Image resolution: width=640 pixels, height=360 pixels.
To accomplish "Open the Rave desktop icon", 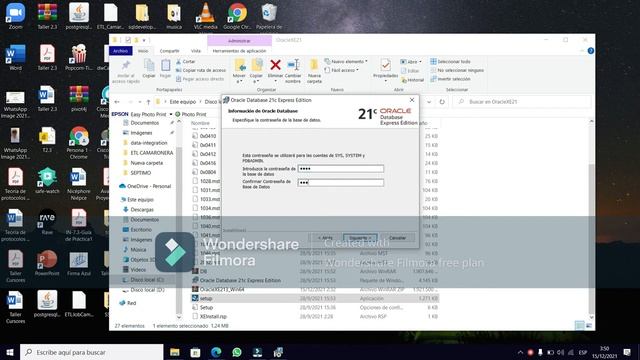I will tap(47, 222).
